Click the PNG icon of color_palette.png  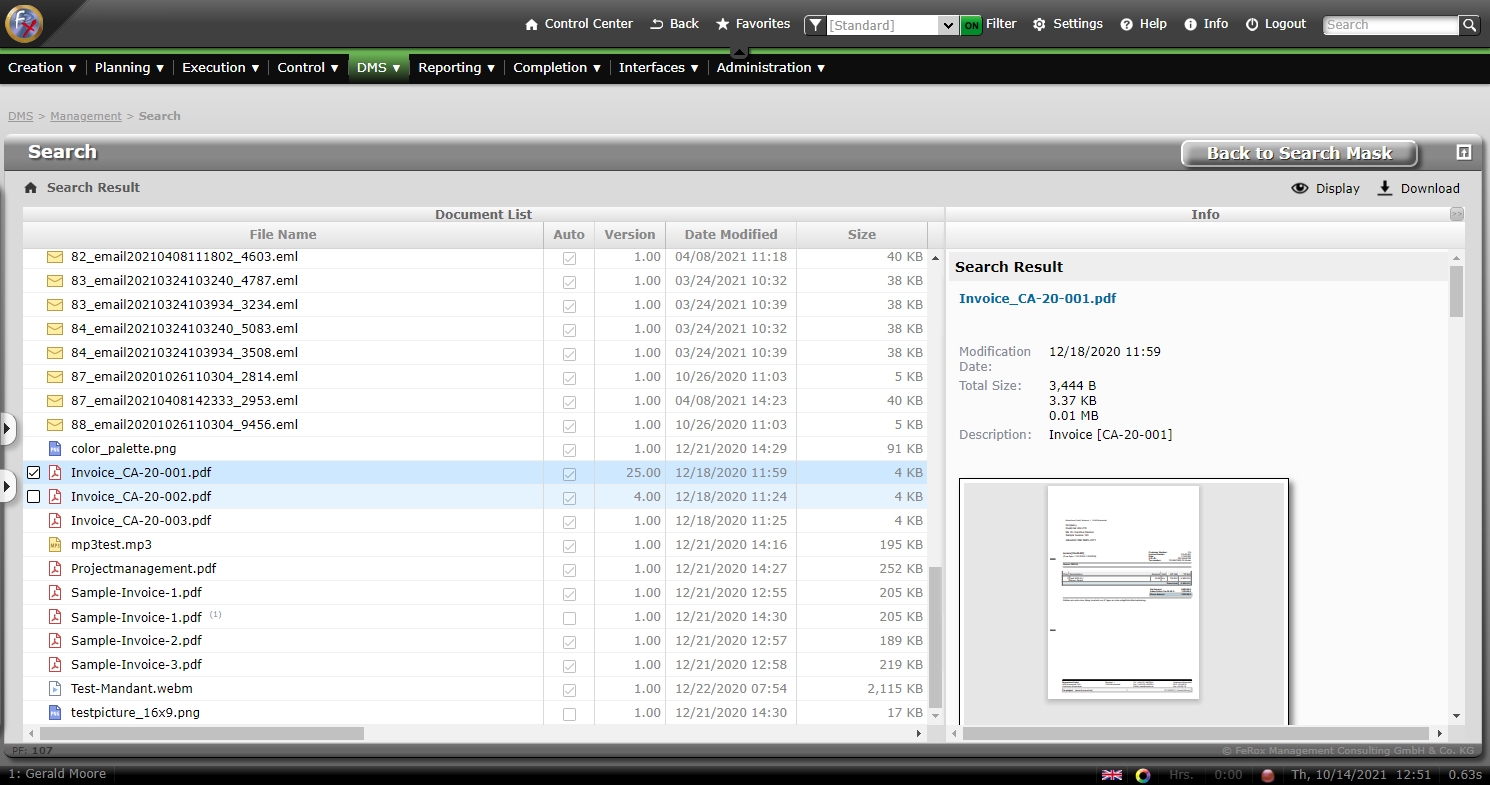(55, 449)
